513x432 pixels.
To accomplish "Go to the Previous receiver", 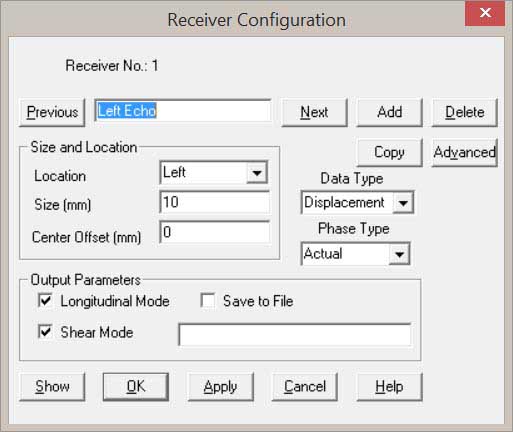I will (52, 112).
